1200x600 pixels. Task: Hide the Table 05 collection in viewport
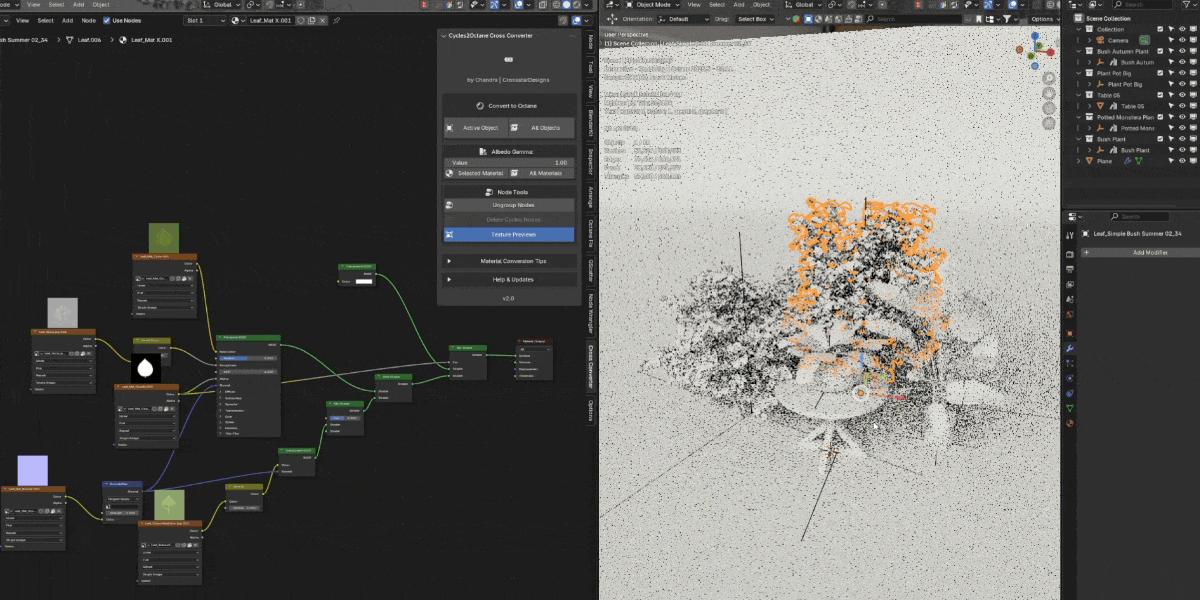(x=1181, y=95)
